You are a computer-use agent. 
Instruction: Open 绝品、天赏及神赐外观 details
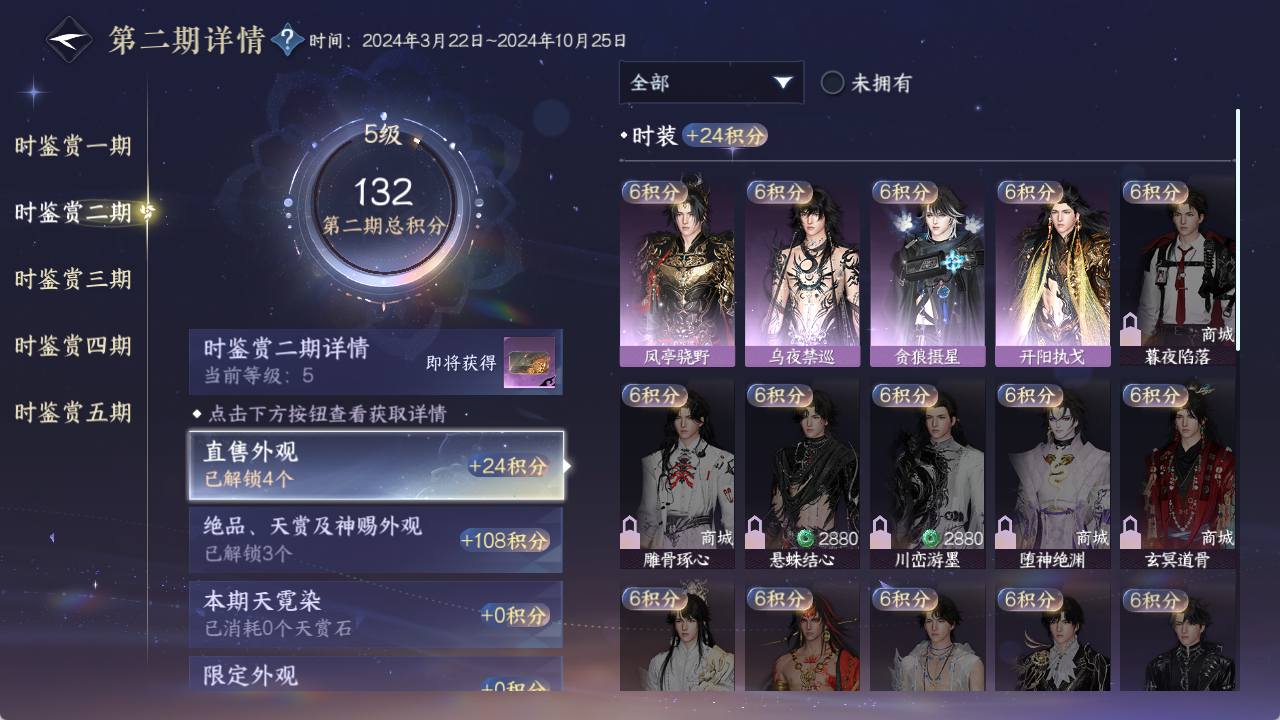376,539
